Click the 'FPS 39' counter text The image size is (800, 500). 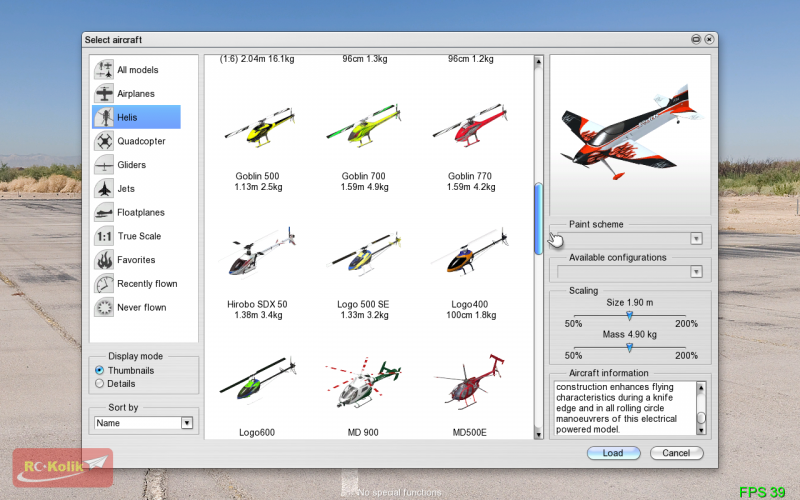[762, 492]
